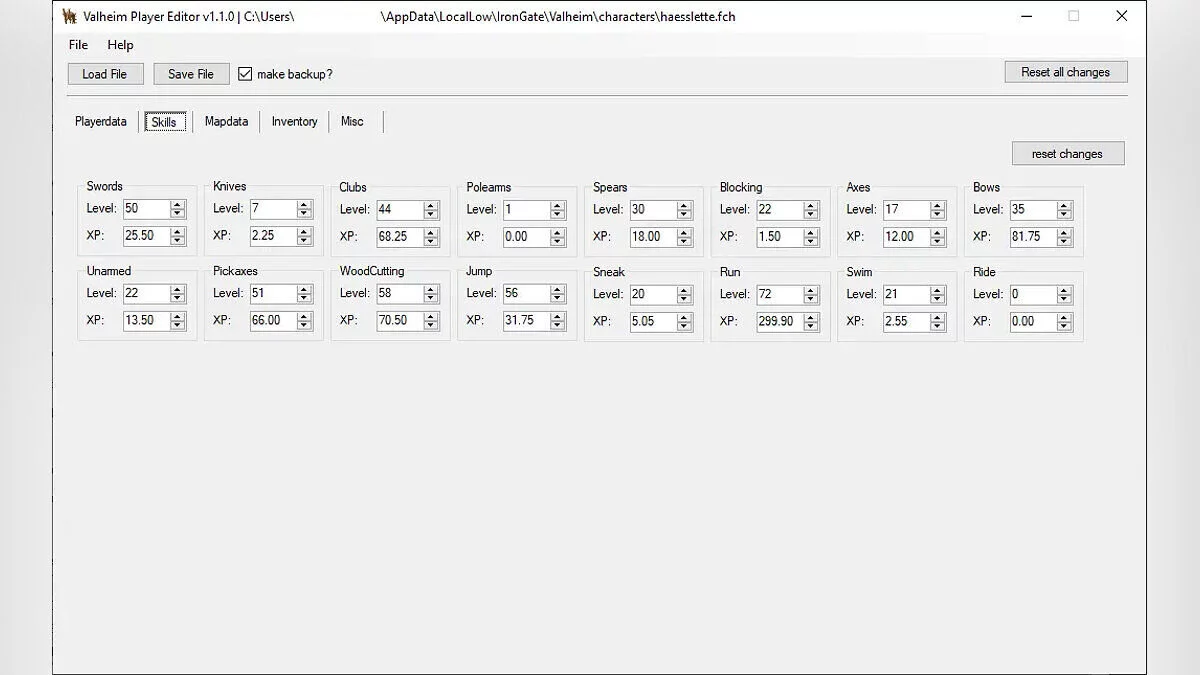Adjust the Clubs Level spinner arrows

click(431, 210)
